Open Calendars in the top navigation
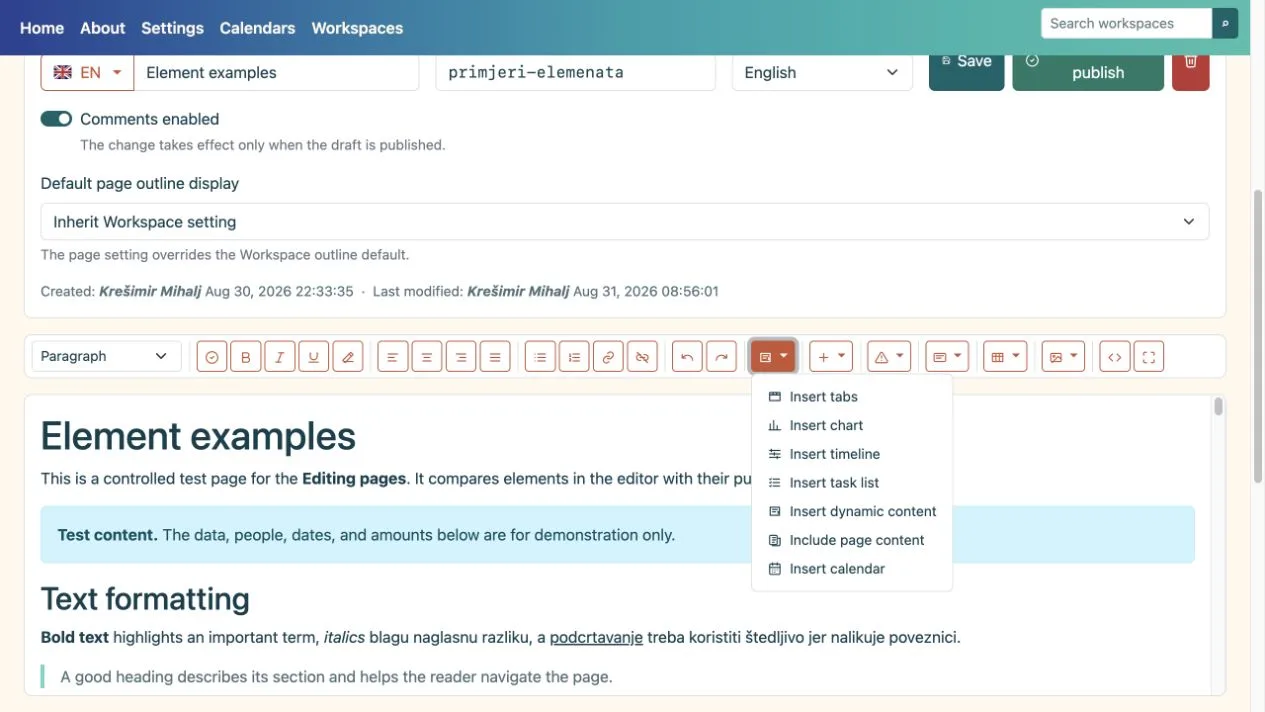Image resolution: width=1265 pixels, height=712 pixels. point(257,28)
